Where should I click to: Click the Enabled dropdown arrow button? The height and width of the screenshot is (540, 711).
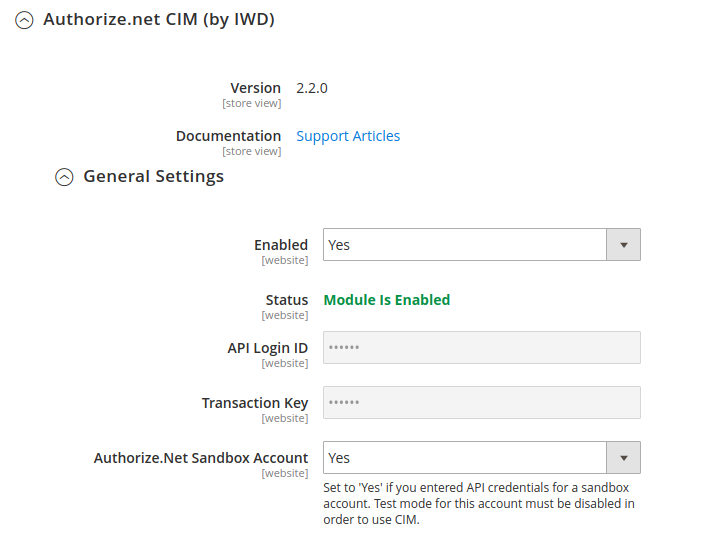[x=623, y=245]
